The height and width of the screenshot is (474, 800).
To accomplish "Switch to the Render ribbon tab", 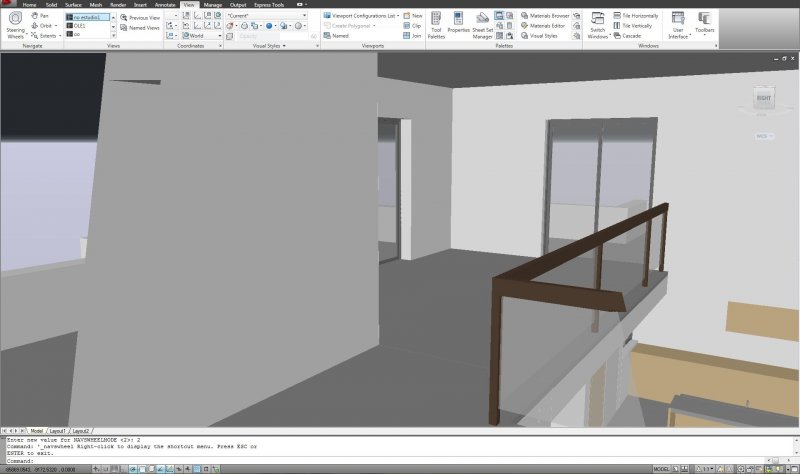I will click(x=118, y=5).
